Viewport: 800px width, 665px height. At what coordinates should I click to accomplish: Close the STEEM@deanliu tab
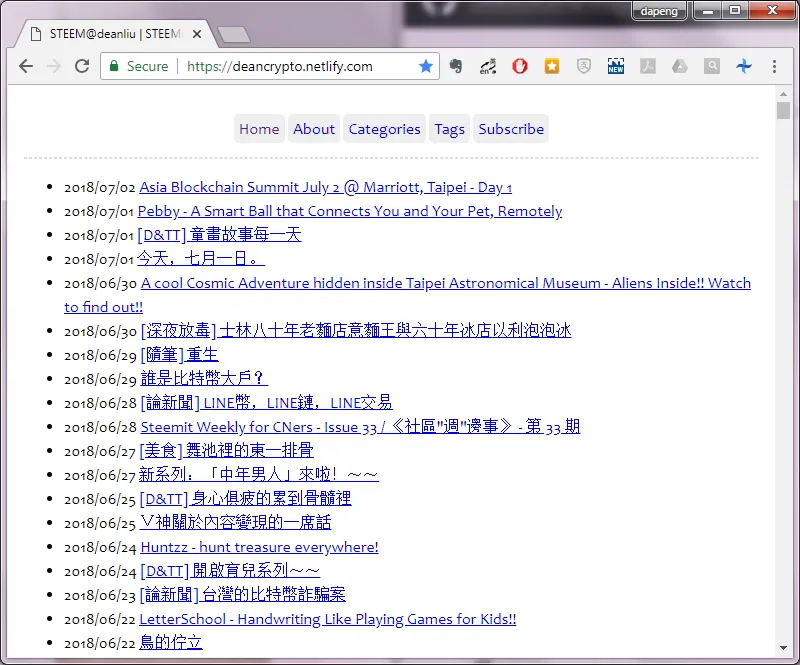[x=197, y=34]
